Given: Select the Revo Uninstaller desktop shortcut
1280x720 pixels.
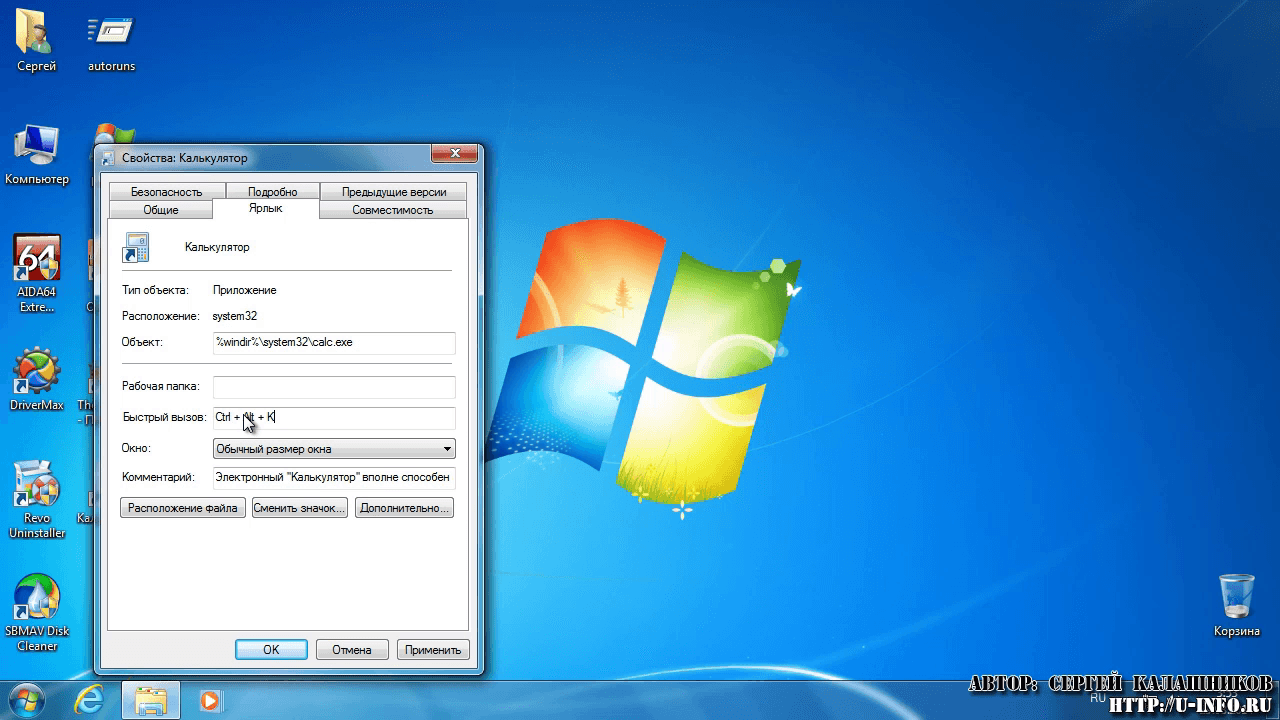Looking at the screenshot, I should pyautogui.click(x=37, y=500).
